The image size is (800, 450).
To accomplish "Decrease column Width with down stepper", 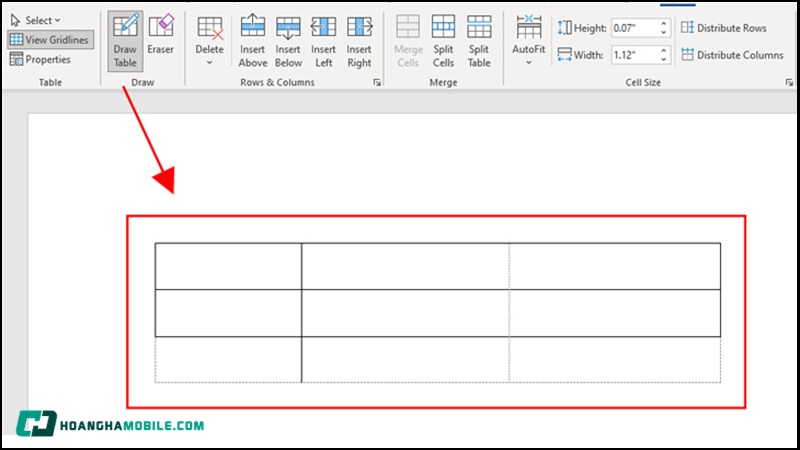I will pos(663,59).
